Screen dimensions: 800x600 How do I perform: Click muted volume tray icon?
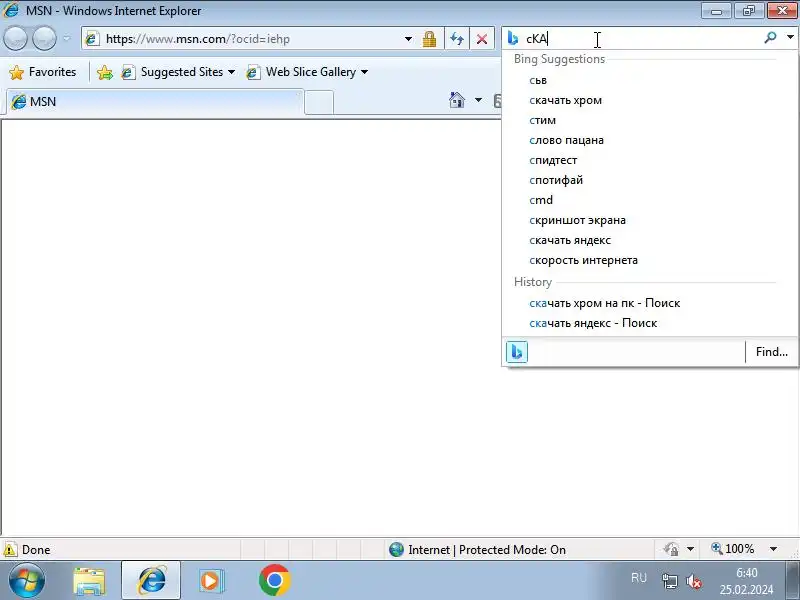(694, 581)
